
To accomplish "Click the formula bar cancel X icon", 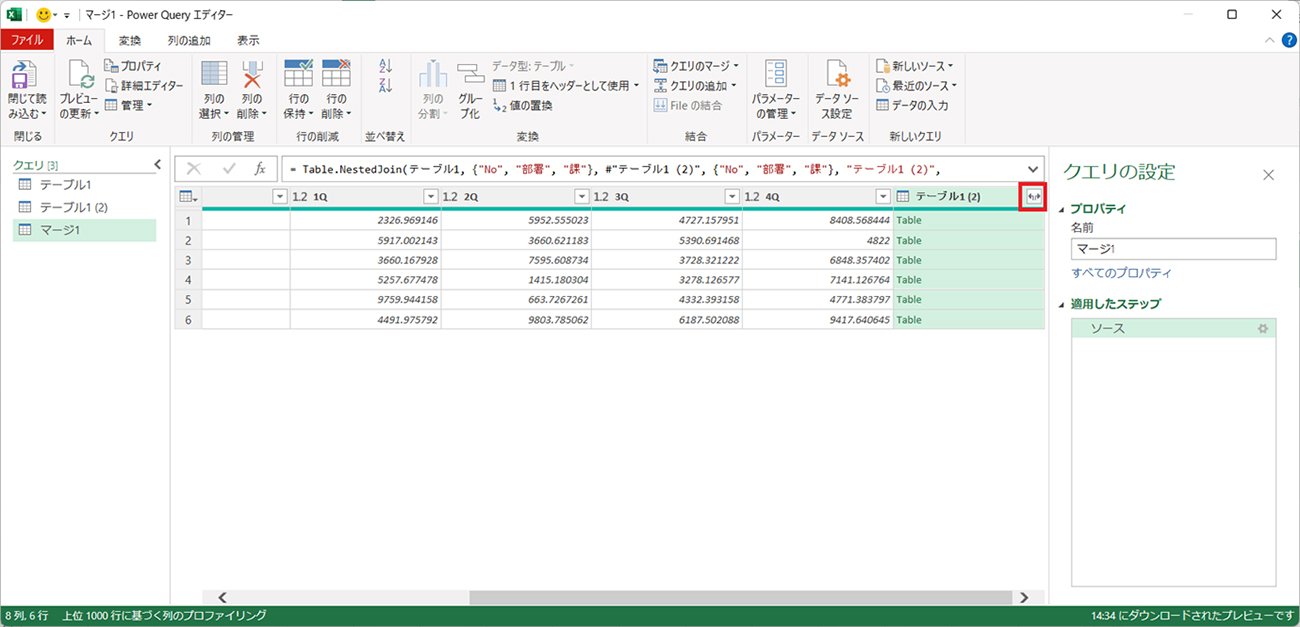I will pos(194,169).
